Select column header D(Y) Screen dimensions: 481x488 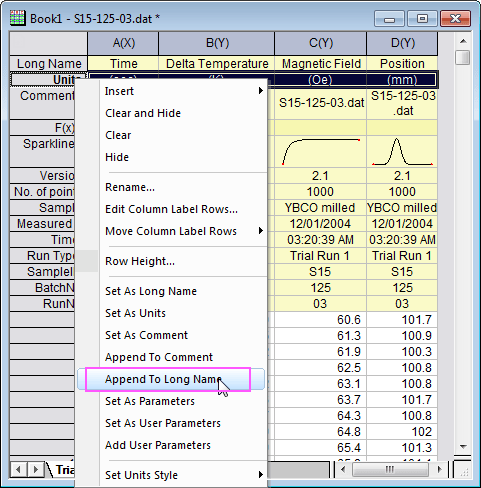point(402,43)
